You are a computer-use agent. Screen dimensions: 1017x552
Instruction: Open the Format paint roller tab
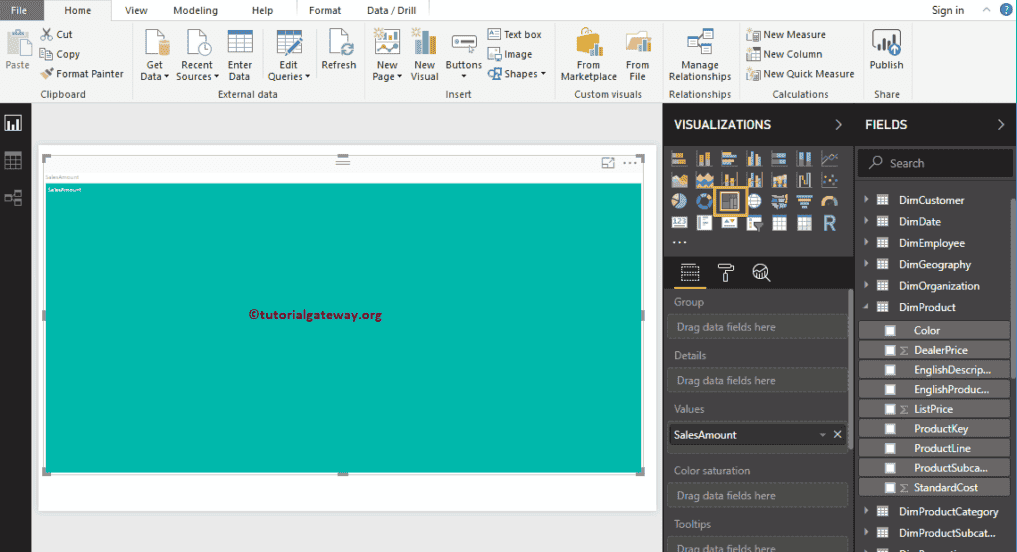726,273
